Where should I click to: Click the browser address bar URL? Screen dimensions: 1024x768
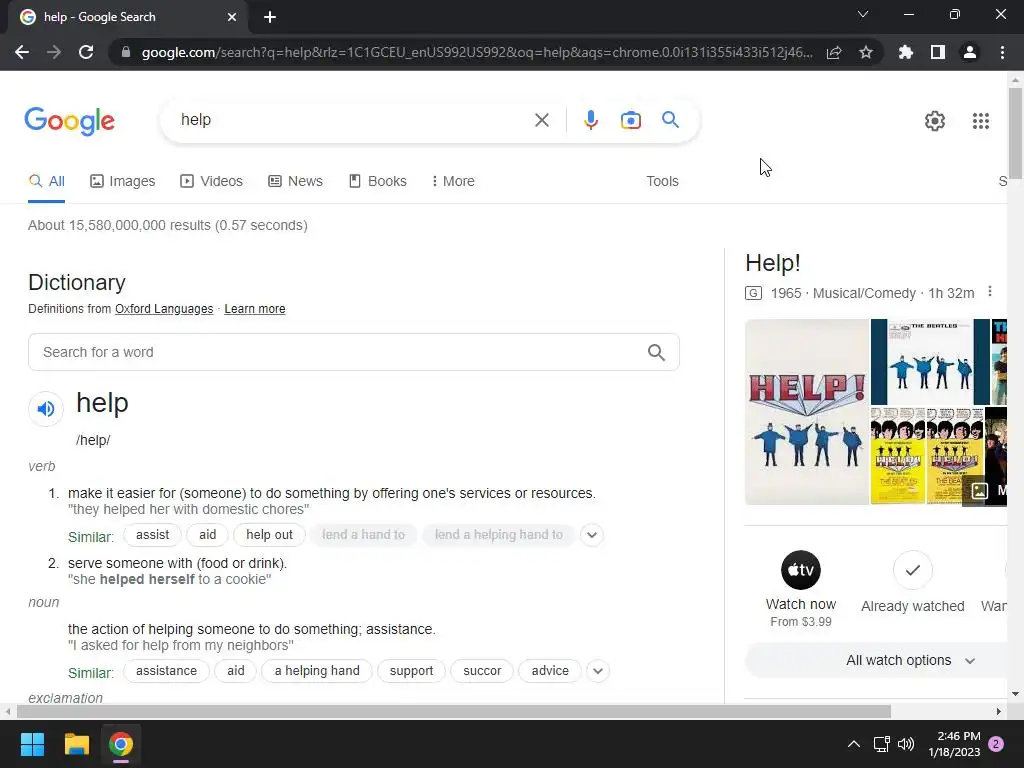point(477,52)
